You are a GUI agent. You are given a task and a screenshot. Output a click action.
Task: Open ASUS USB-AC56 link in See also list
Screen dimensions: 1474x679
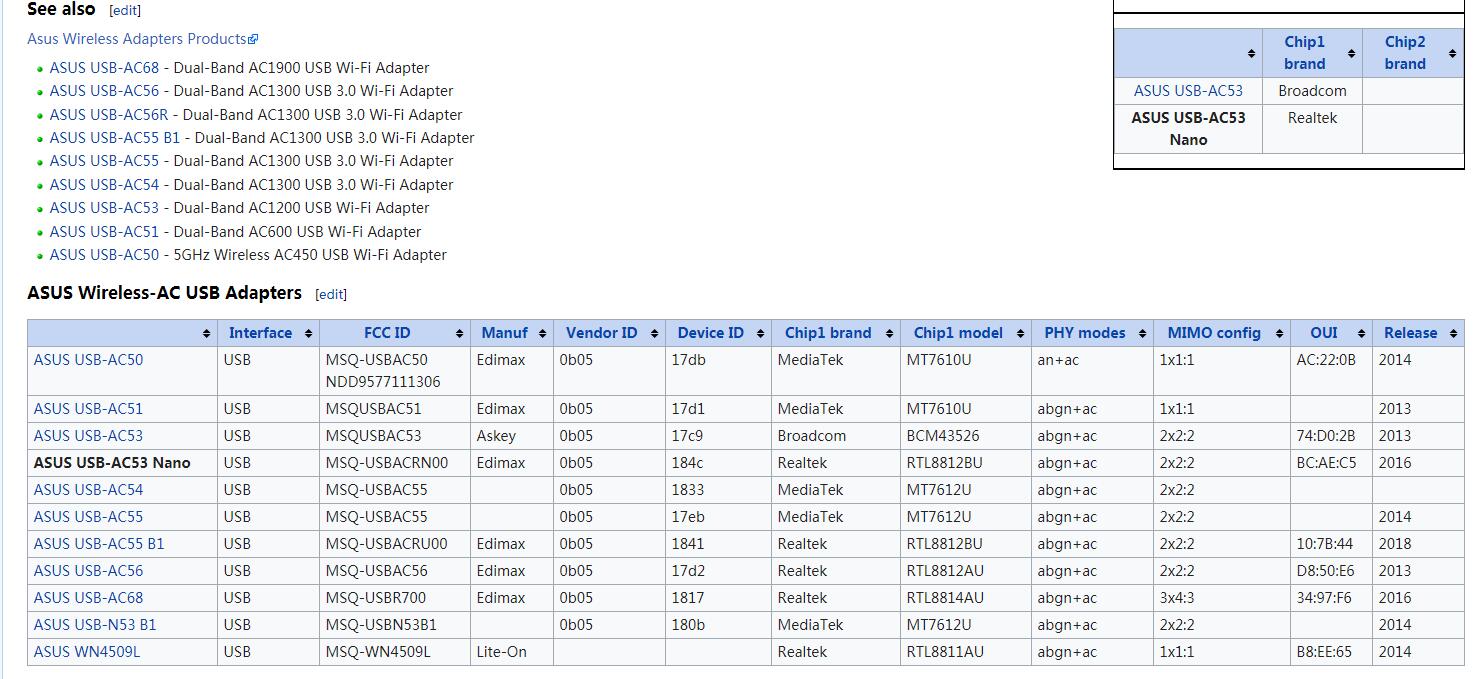tap(104, 91)
